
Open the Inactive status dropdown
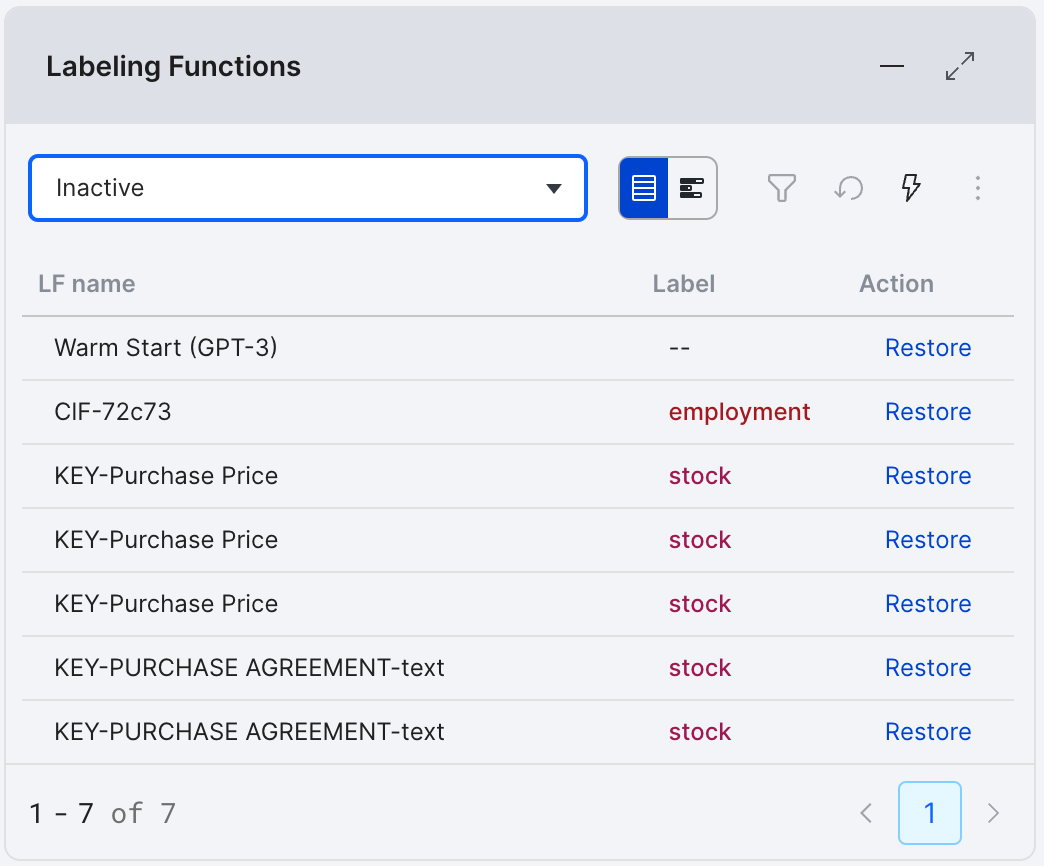(308, 188)
